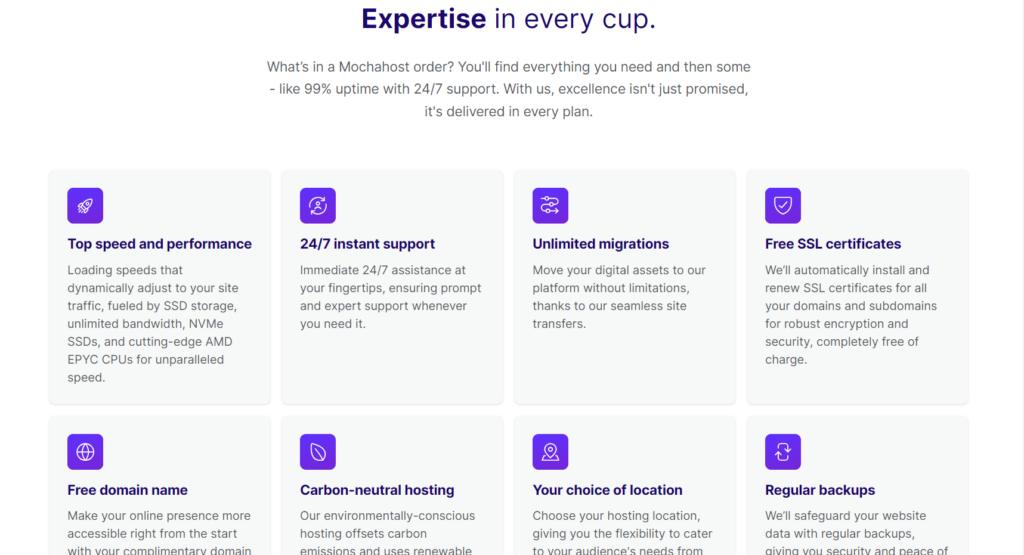Click the Carbon-neutral hosting heading
Image resolution: width=1024 pixels, height=555 pixels.
[x=377, y=490]
